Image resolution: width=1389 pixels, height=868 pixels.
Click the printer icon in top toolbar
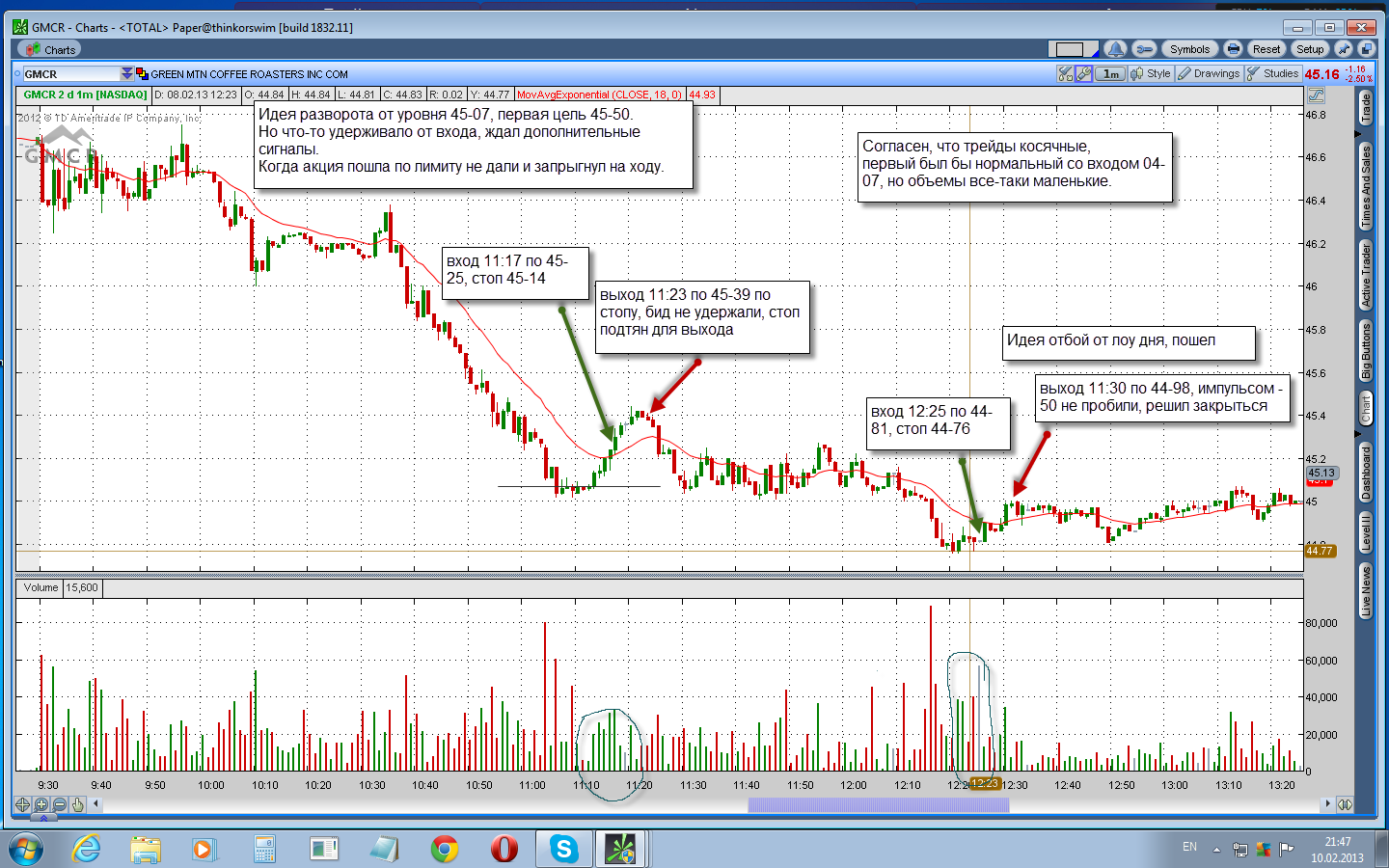pyautogui.click(x=1233, y=49)
